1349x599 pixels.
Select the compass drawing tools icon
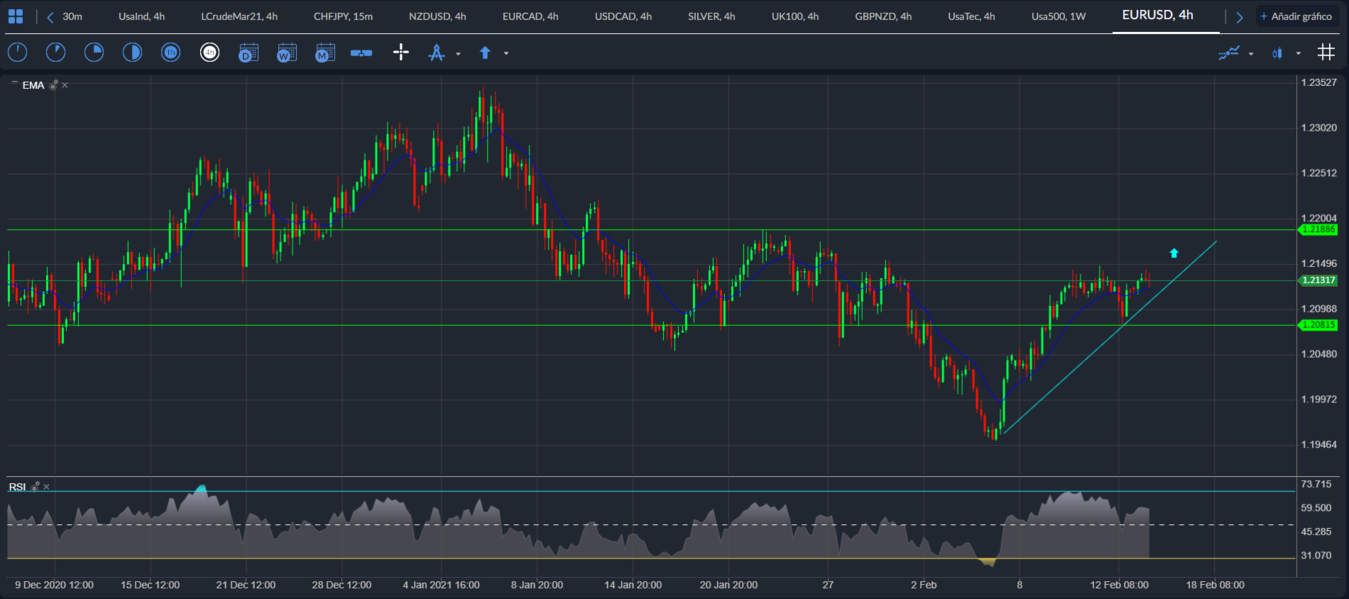coord(436,52)
